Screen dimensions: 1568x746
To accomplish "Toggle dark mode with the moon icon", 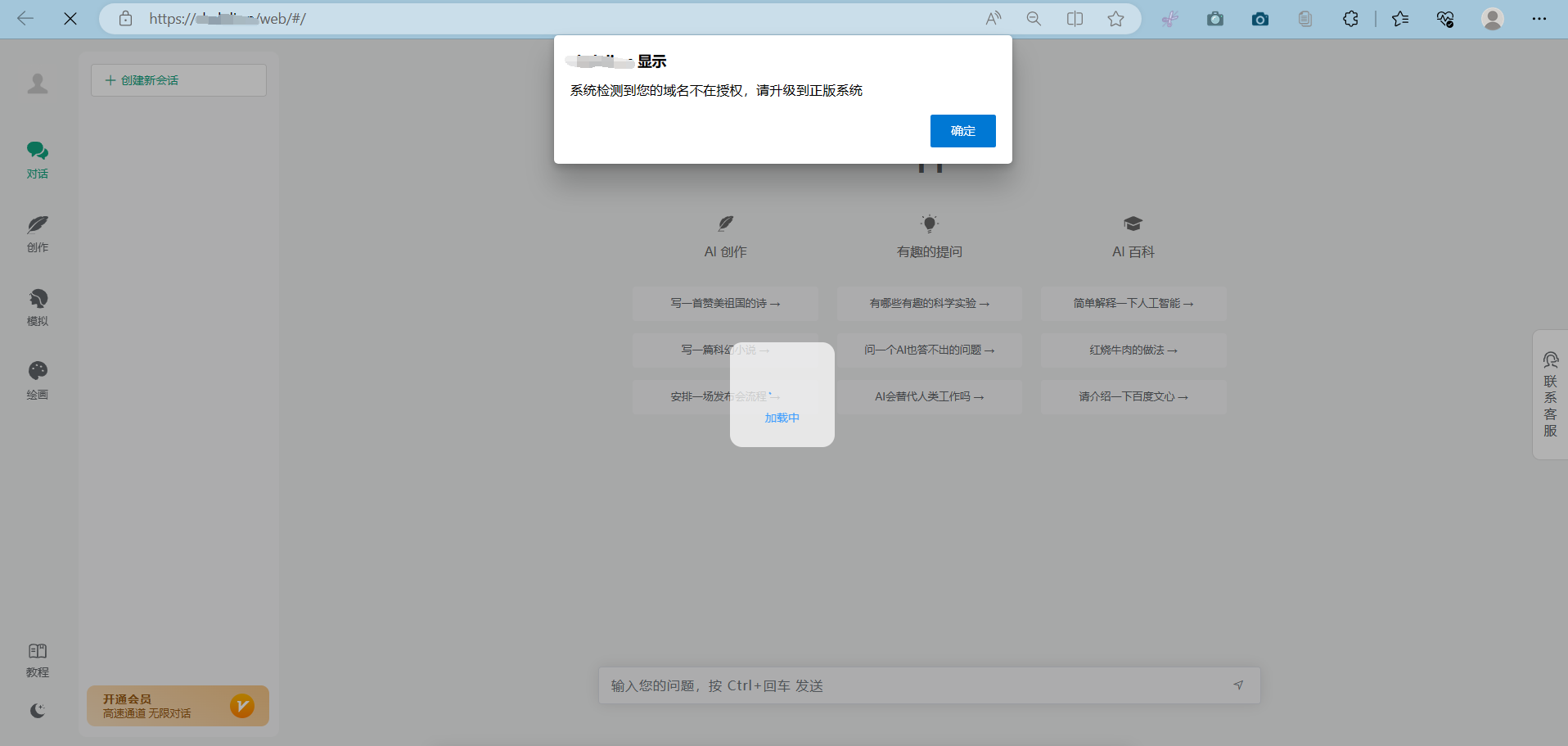I will click(38, 711).
